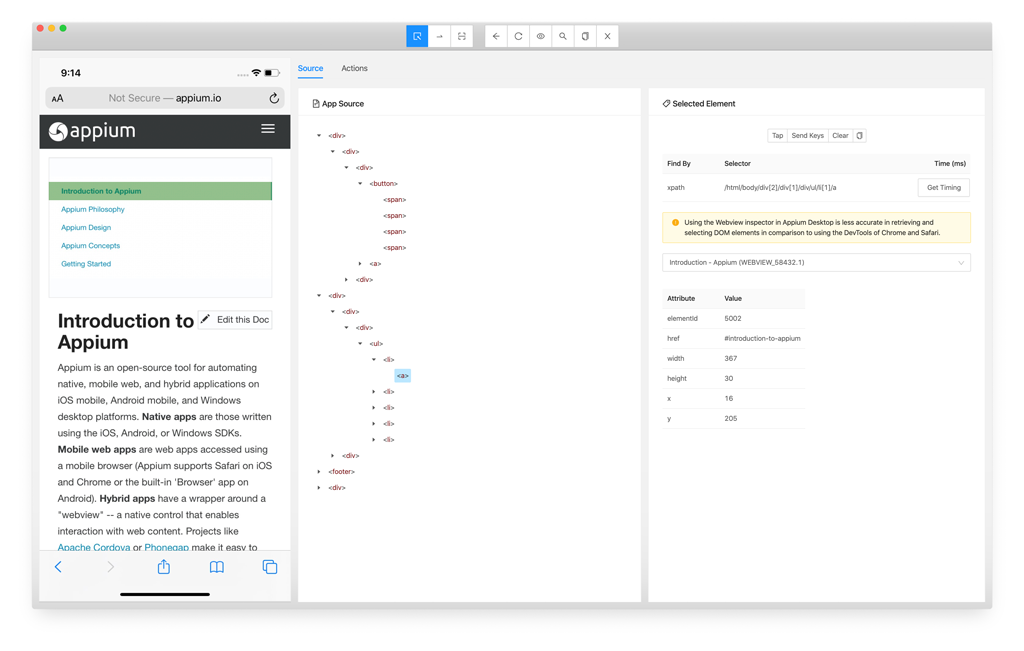Collapse the <button> node arrow
The height and width of the screenshot is (651, 1024).
tap(360, 183)
